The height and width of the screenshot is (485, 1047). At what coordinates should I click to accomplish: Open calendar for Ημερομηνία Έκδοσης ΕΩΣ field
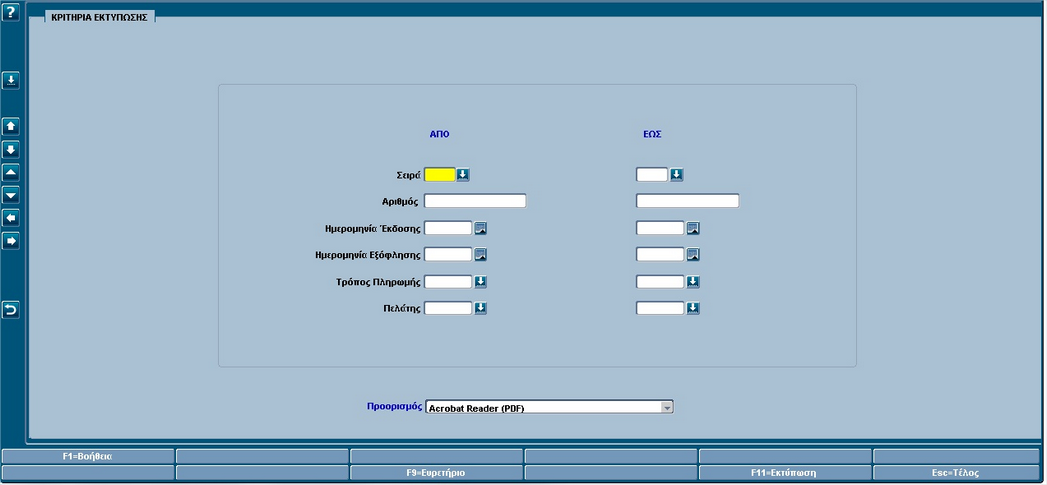coord(693,228)
